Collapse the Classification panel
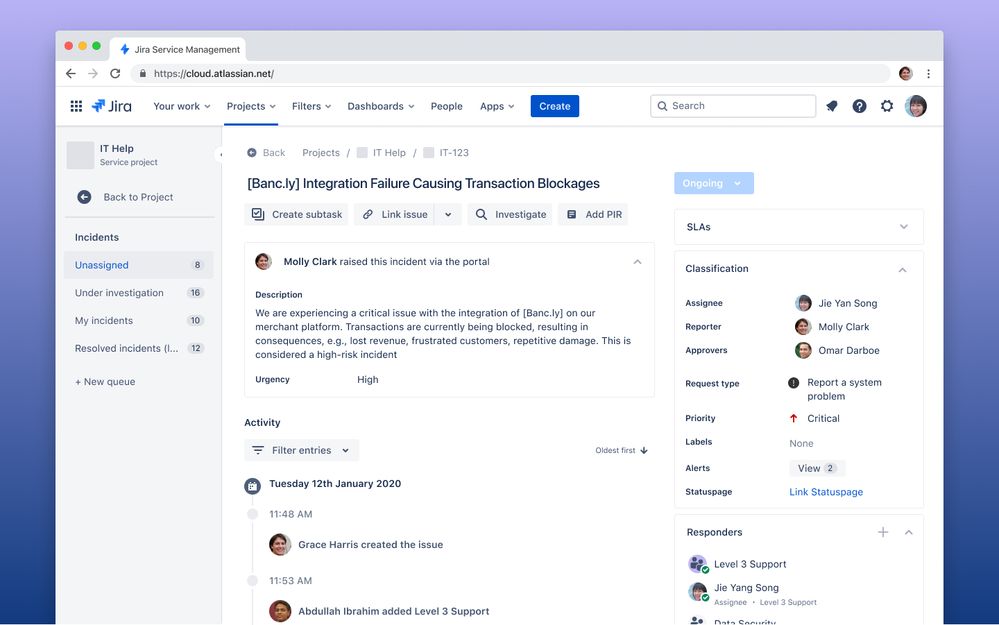This screenshot has height=625, width=999. [902, 269]
